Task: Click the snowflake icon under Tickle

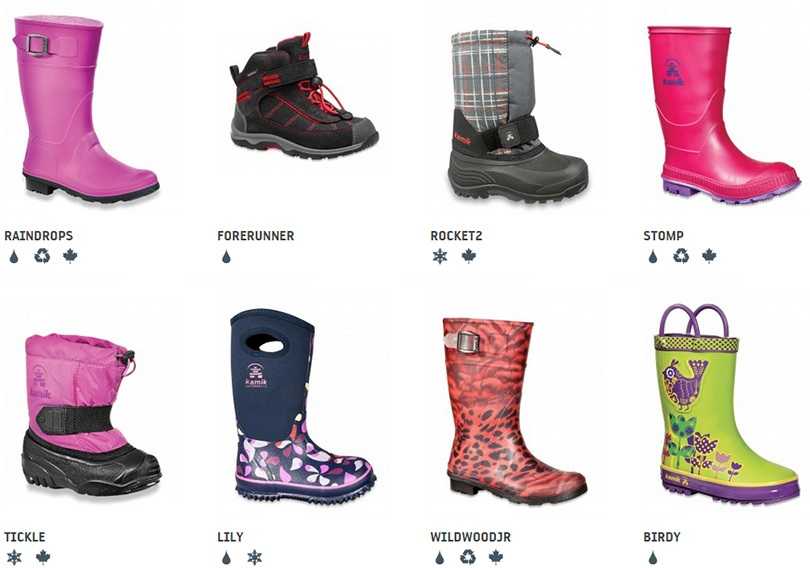Action: point(14,557)
